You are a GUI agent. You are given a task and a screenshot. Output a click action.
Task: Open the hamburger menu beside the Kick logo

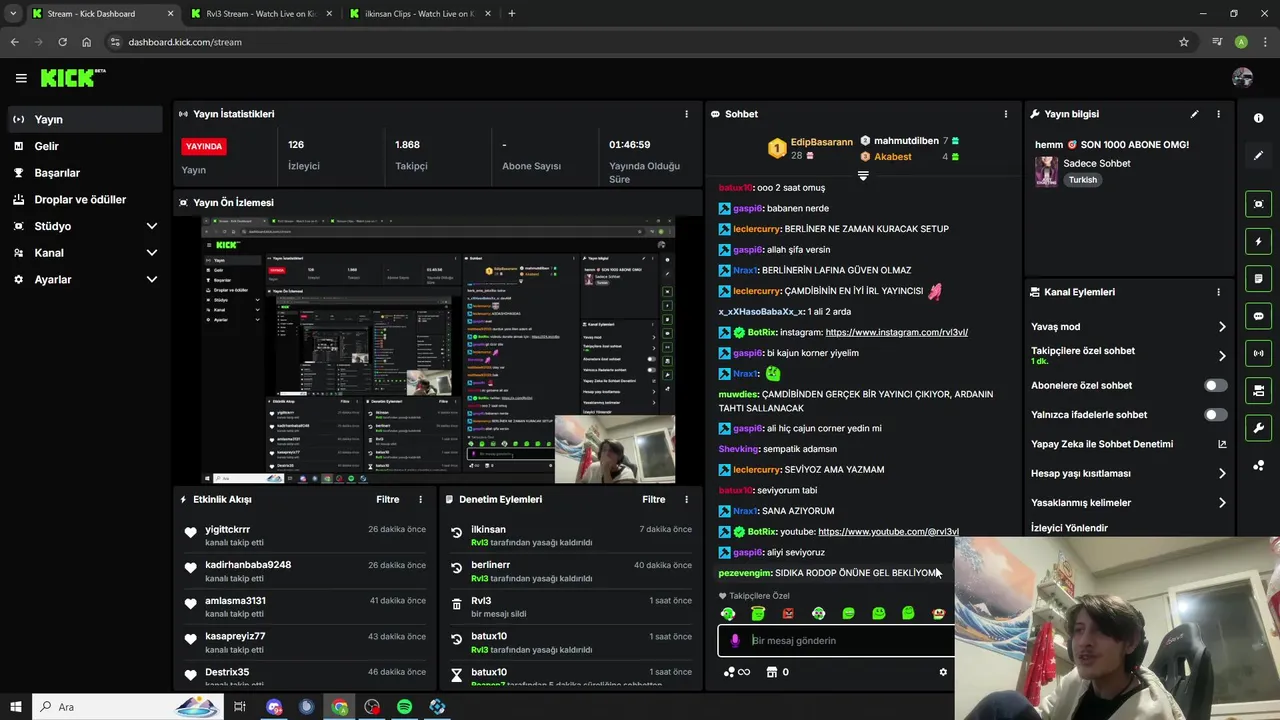[21, 78]
